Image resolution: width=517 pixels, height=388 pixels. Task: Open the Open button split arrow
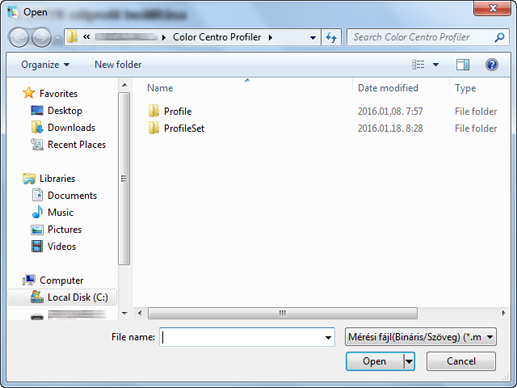(x=409, y=361)
